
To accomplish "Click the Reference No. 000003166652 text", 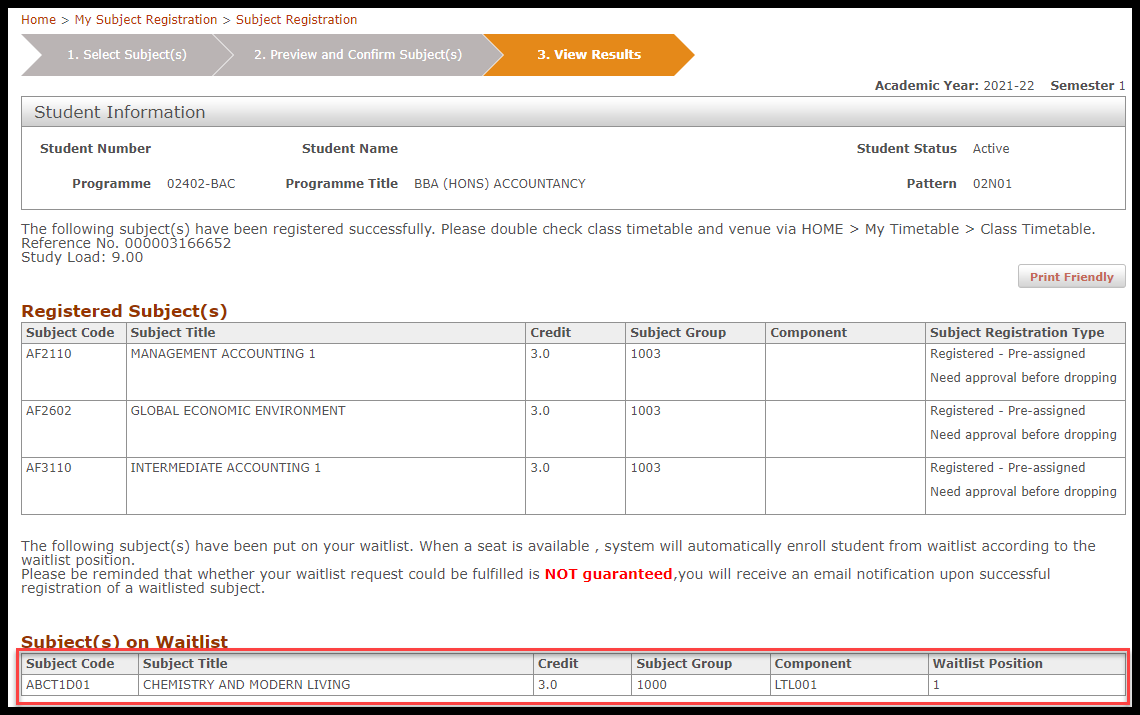I will pos(126,243).
